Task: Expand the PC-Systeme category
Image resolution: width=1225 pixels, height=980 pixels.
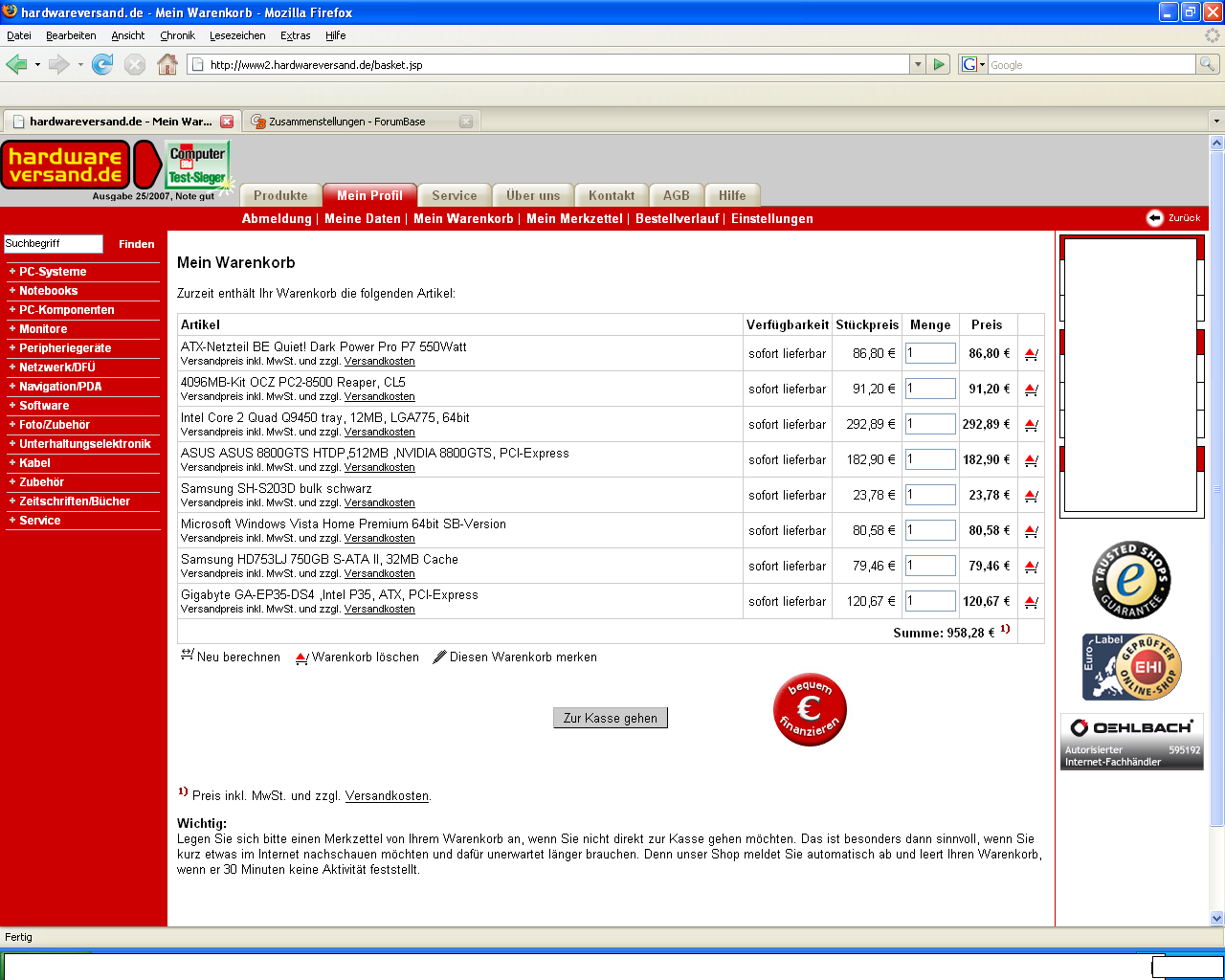Action: pyautogui.click(x=53, y=272)
